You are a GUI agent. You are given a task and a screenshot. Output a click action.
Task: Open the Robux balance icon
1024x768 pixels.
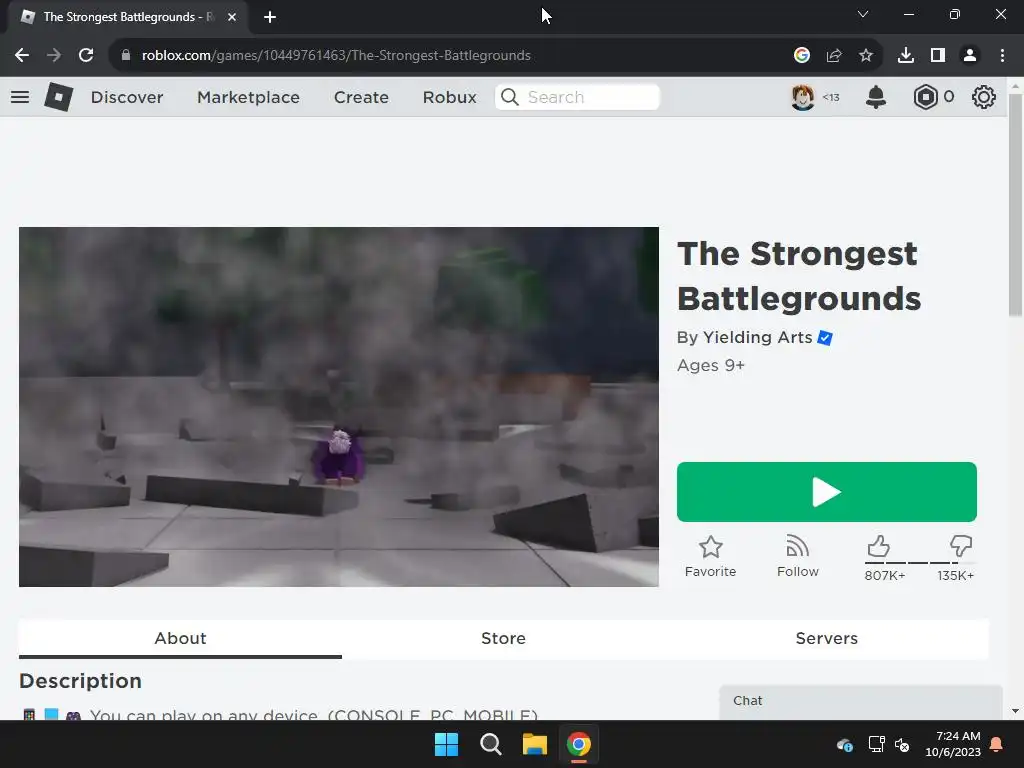(x=925, y=97)
